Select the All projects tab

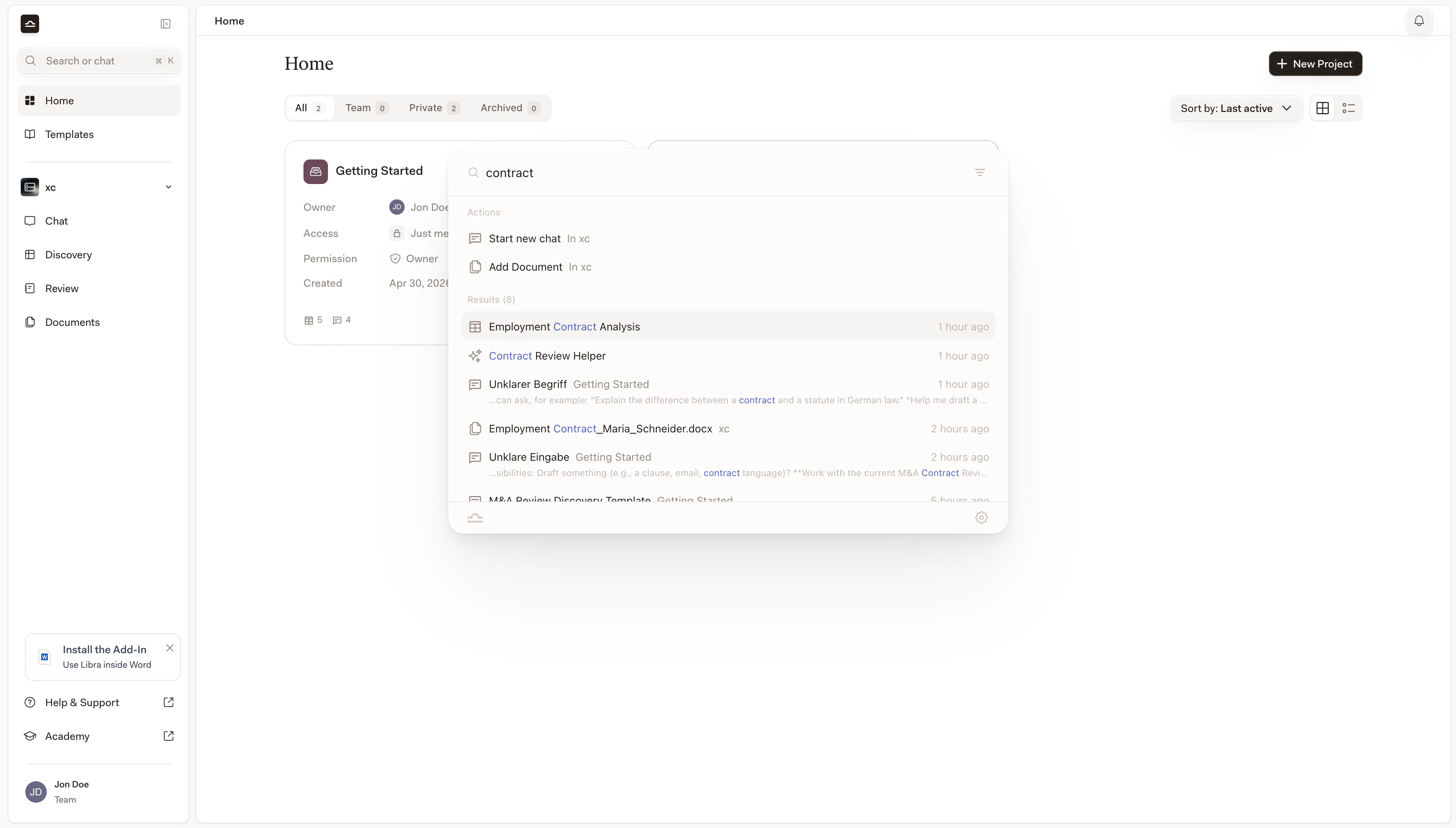point(310,108)
